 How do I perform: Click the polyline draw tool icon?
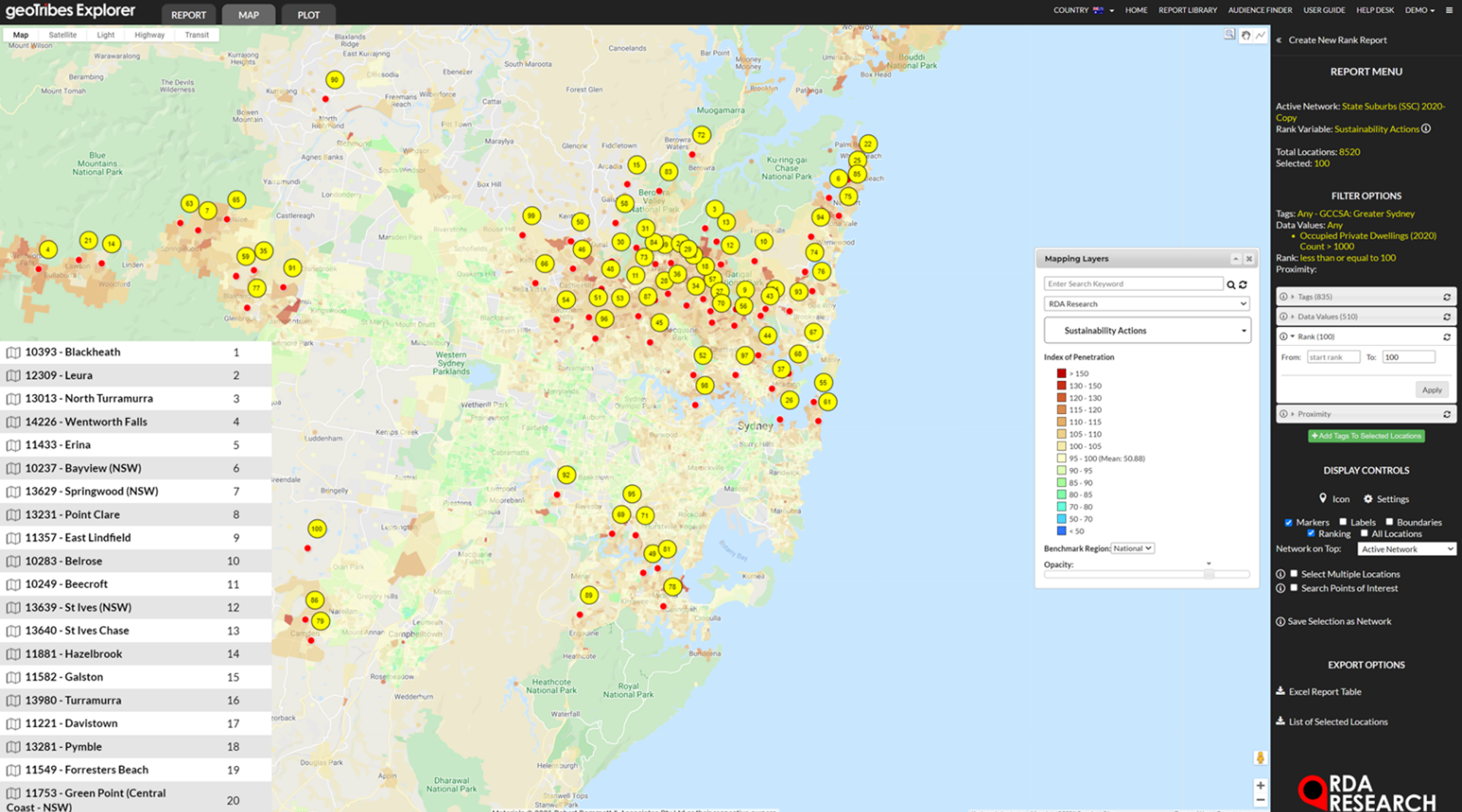(1261, 35)
